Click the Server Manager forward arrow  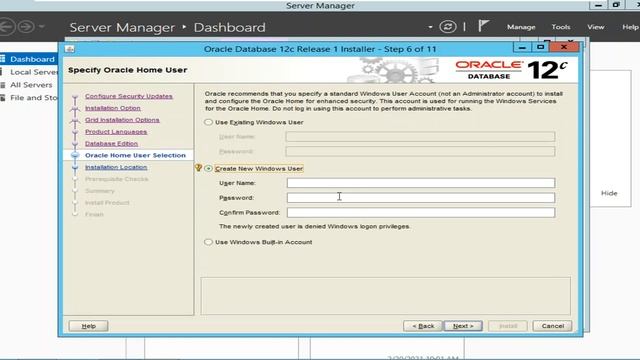(x=27, y=27)
